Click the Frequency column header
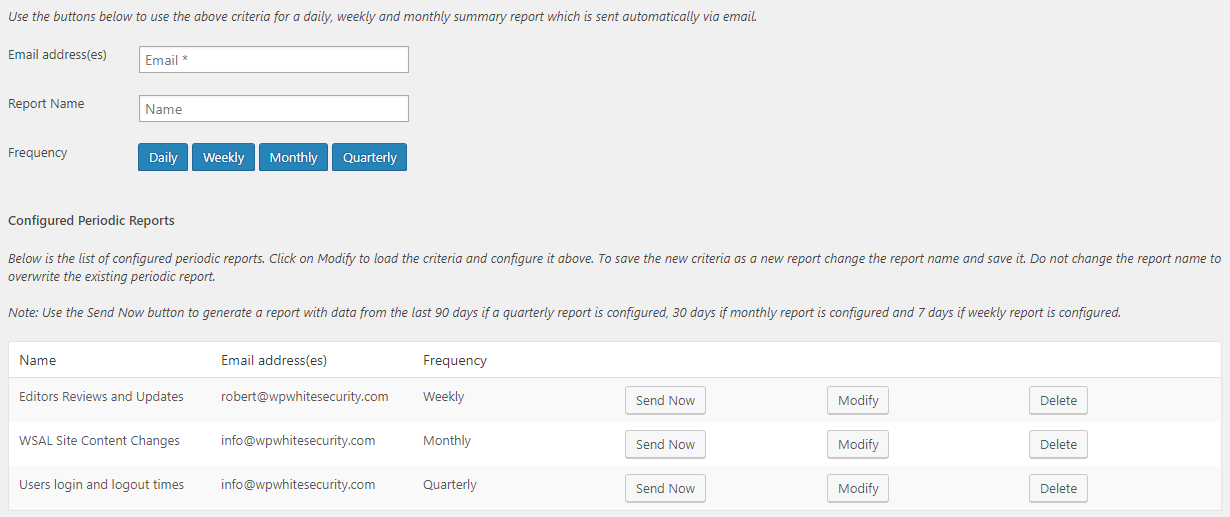The height and width of the screenshot is (517, 1230). click(x=455, y=360)
